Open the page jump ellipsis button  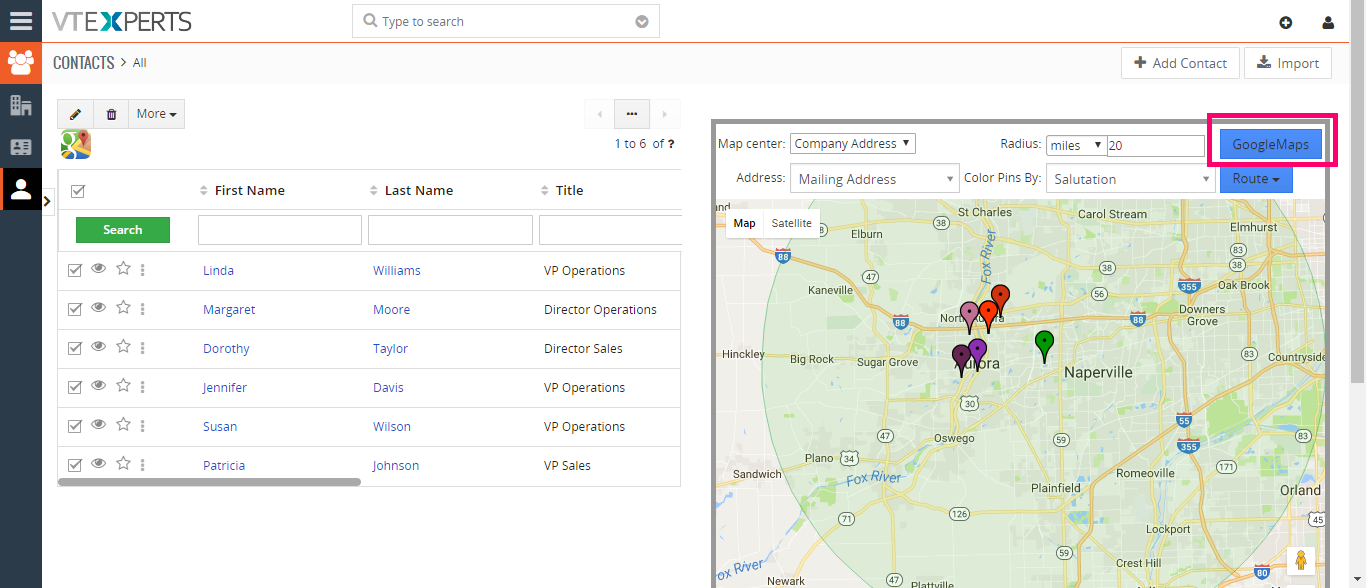coord(632,114)
